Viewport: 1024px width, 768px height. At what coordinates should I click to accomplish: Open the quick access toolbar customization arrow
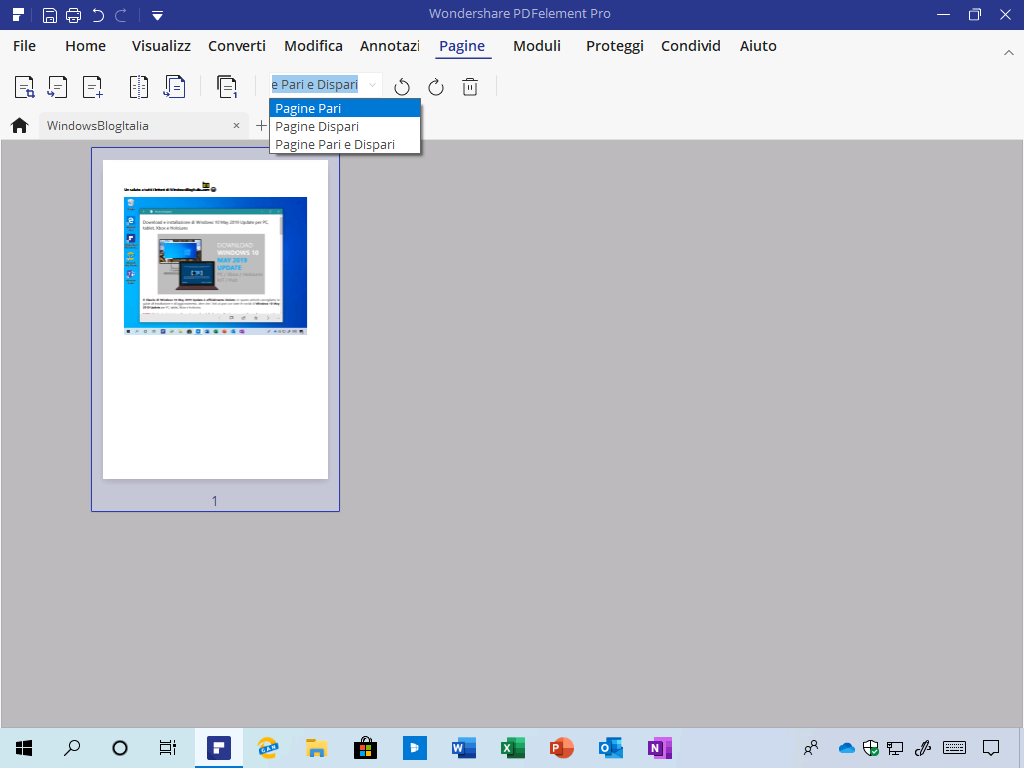157,16
